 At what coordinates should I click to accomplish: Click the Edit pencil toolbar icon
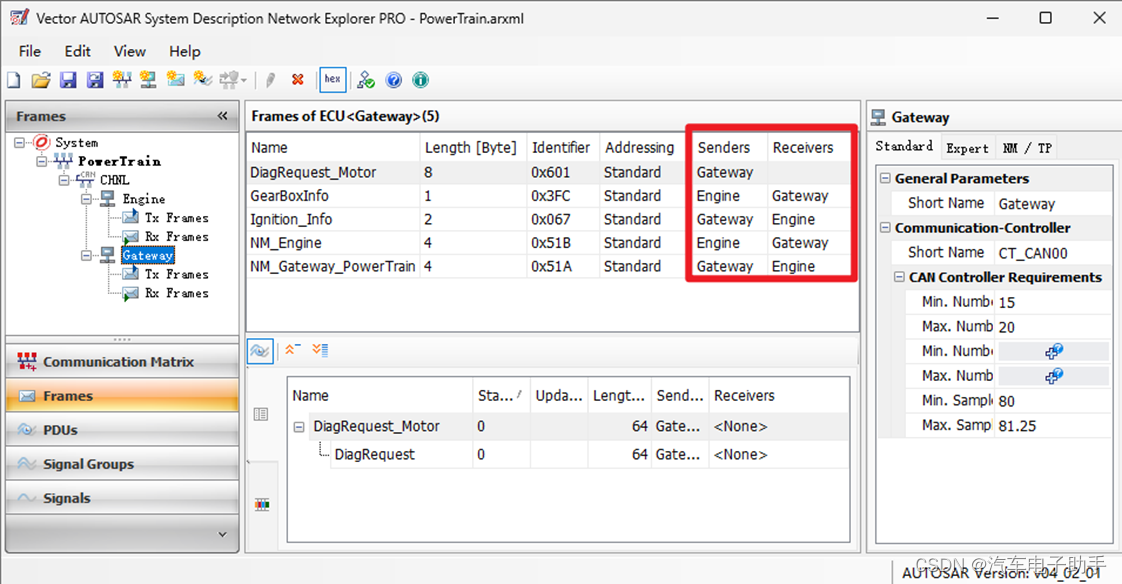[x=270, y=80]
